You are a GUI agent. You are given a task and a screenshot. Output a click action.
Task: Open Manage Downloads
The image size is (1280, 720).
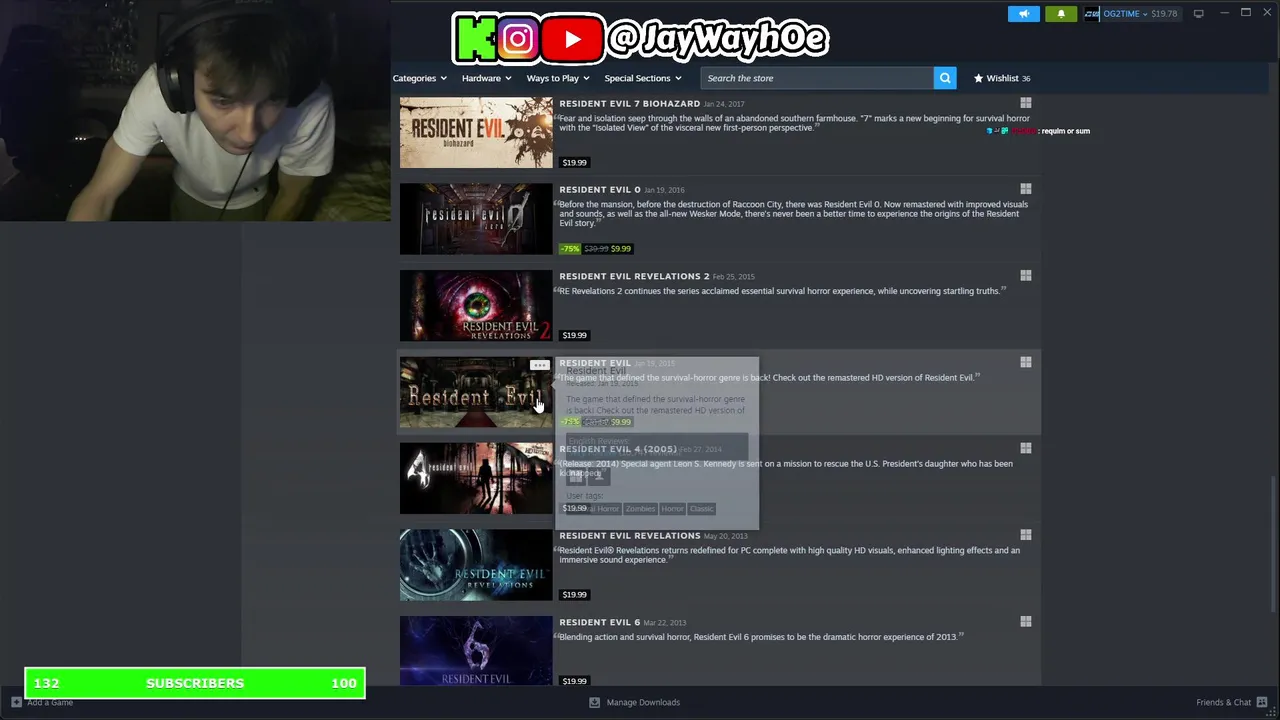[634, 702]
